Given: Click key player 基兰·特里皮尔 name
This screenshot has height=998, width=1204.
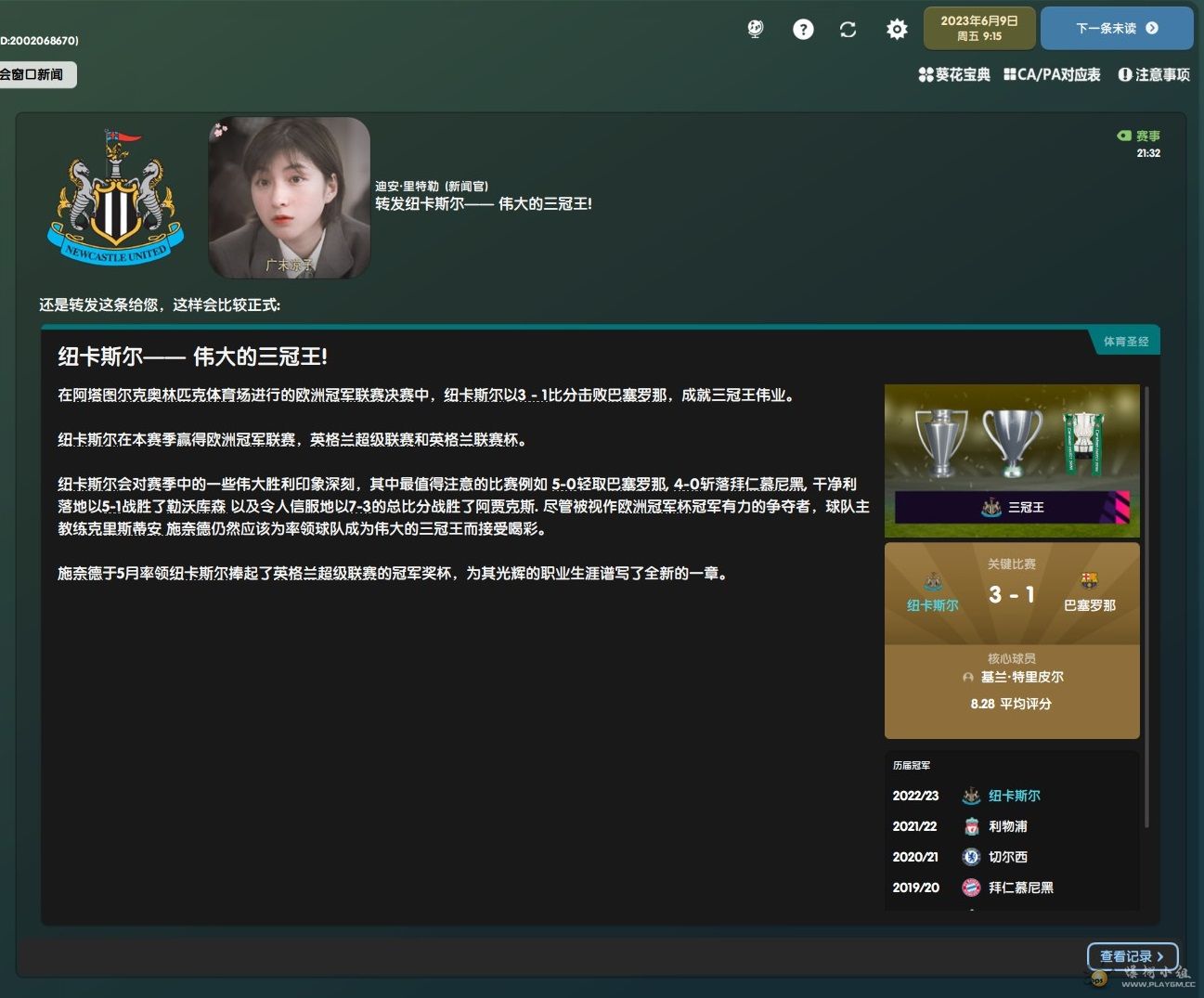Looking at the screenshot, I should click(x=1022, y=678).
